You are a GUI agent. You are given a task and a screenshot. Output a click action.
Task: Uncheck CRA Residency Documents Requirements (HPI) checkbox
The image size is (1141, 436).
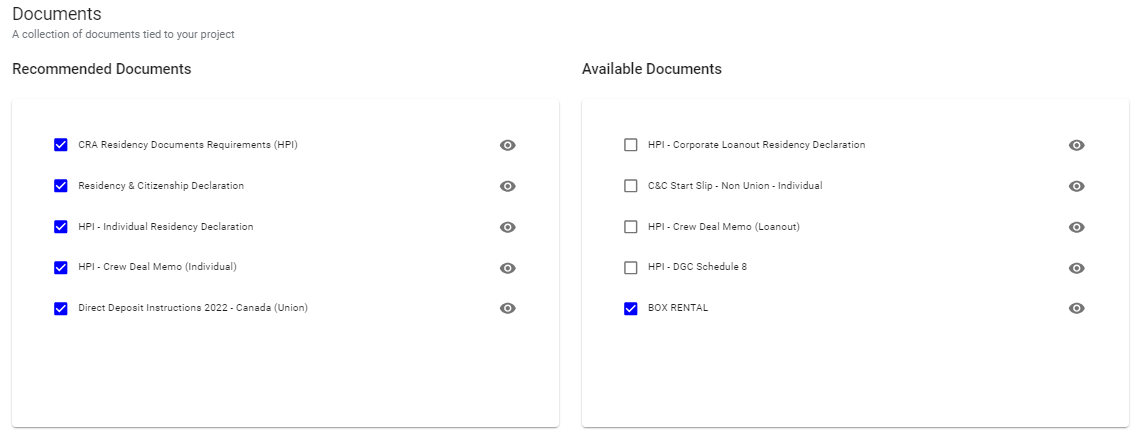[x=61, y=145]
